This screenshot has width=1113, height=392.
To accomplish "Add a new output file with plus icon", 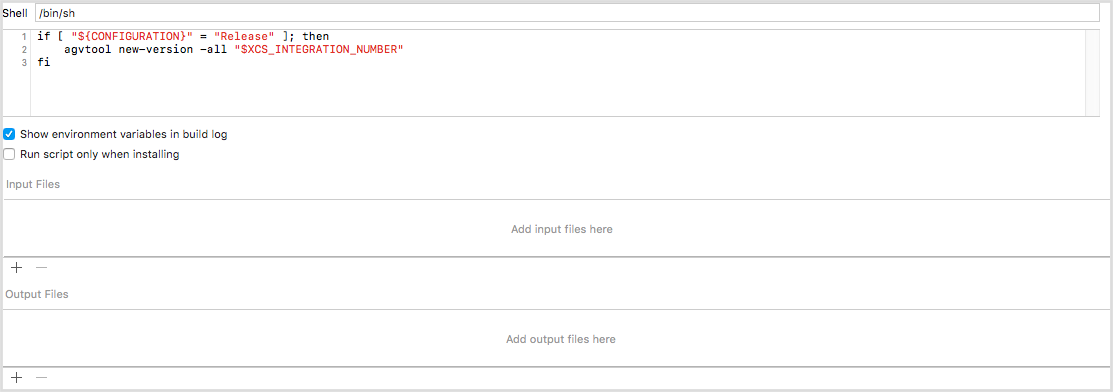I will [17, 377].
